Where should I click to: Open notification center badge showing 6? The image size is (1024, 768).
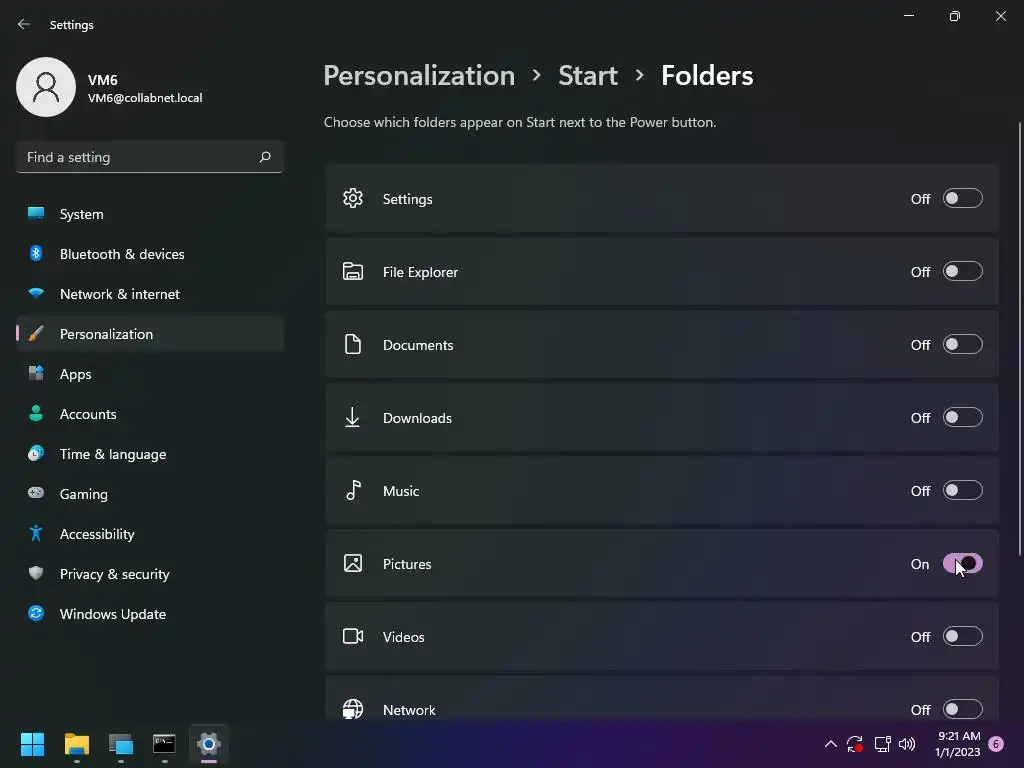point(996,744)
